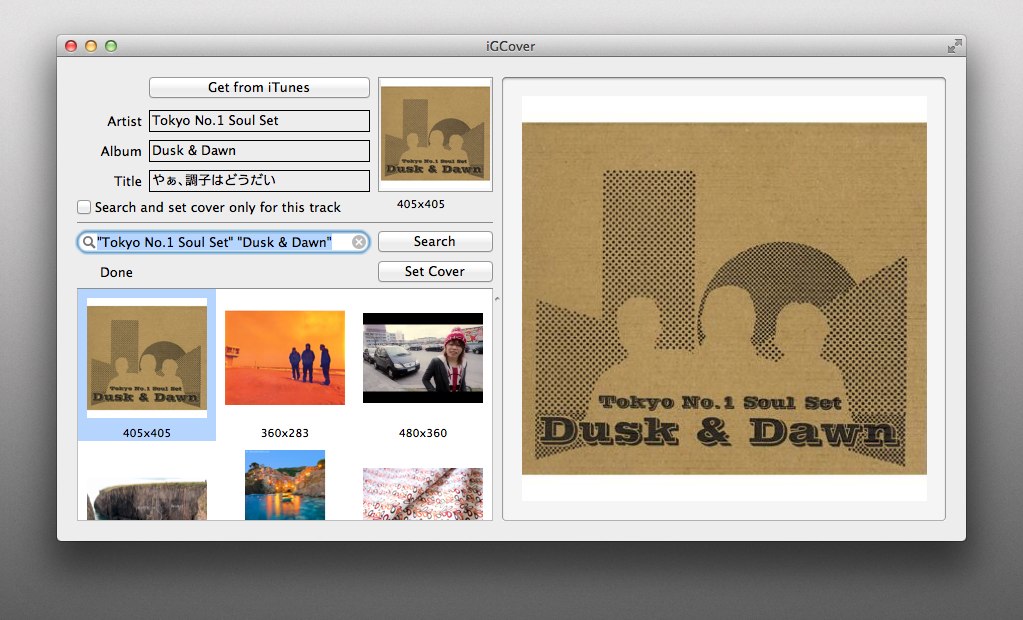Select the coastal cliff image result

coord(147,498)
